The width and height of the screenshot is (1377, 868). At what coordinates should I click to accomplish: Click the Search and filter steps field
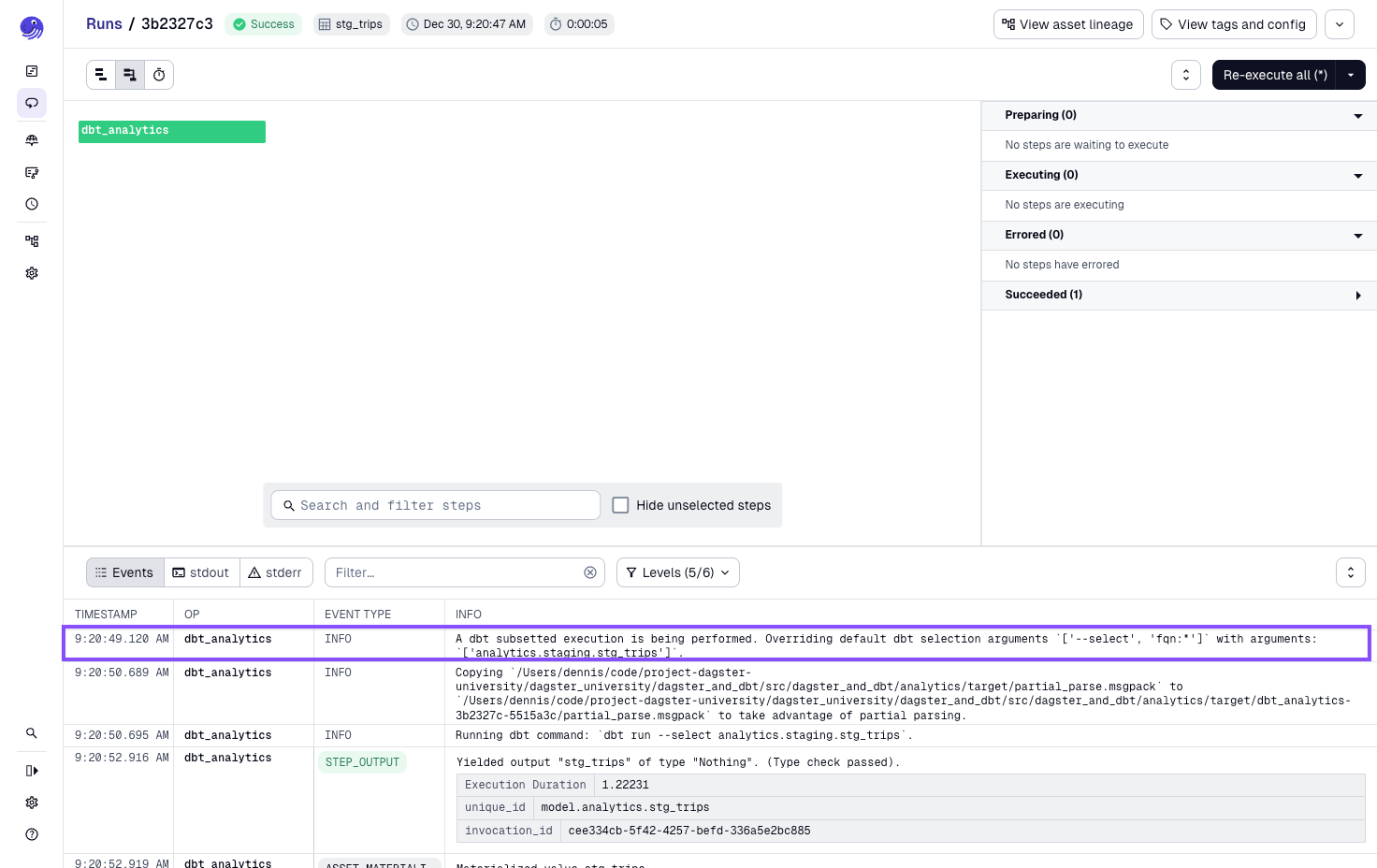coord(435,505)
